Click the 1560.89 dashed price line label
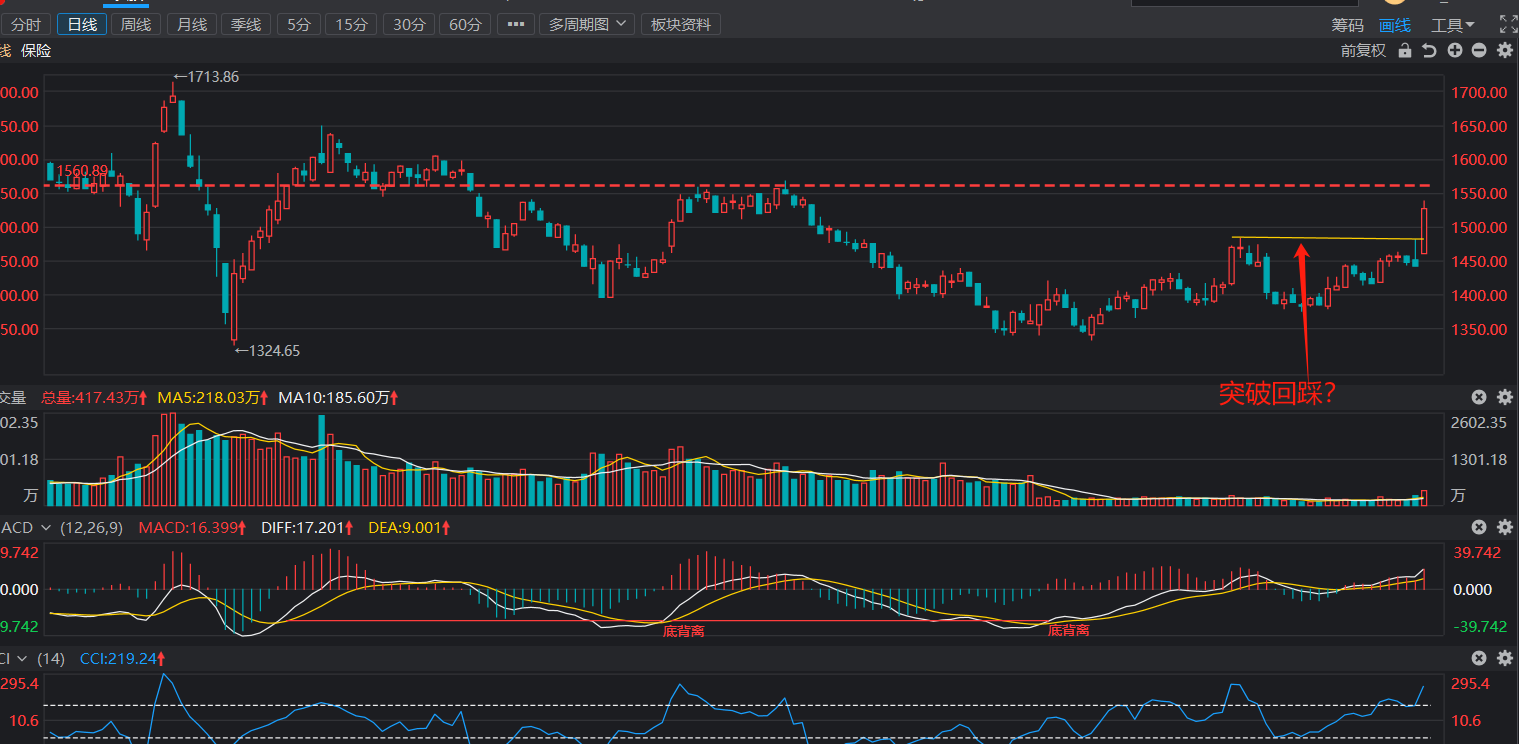This screenshot has width=1519, height=744. pyautogui.click(x=82, y=171)
